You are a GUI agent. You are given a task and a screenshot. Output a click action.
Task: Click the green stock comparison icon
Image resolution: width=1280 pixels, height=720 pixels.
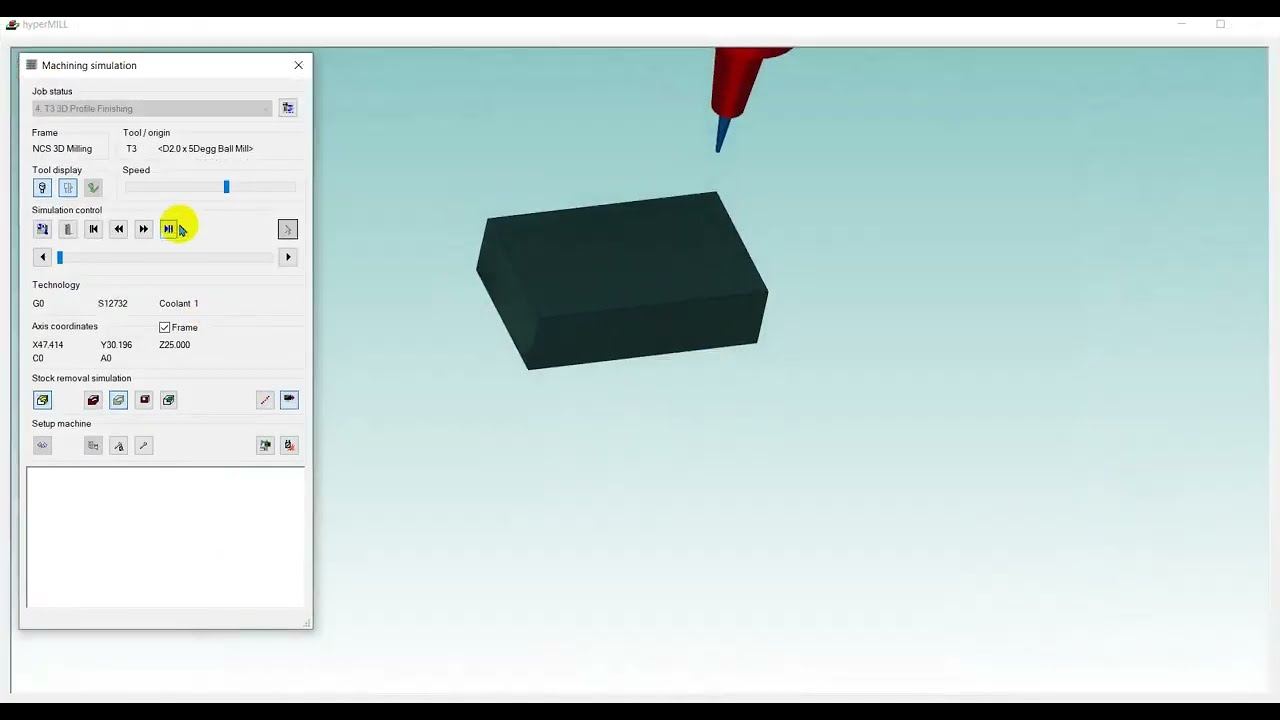point(168,400)
